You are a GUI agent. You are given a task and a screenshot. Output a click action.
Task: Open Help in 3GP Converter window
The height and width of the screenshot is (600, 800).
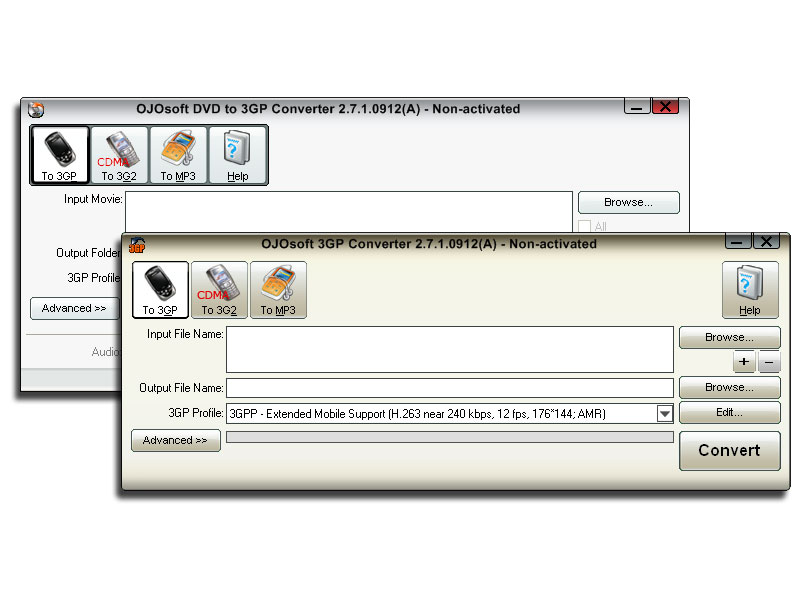coord(750,289)
